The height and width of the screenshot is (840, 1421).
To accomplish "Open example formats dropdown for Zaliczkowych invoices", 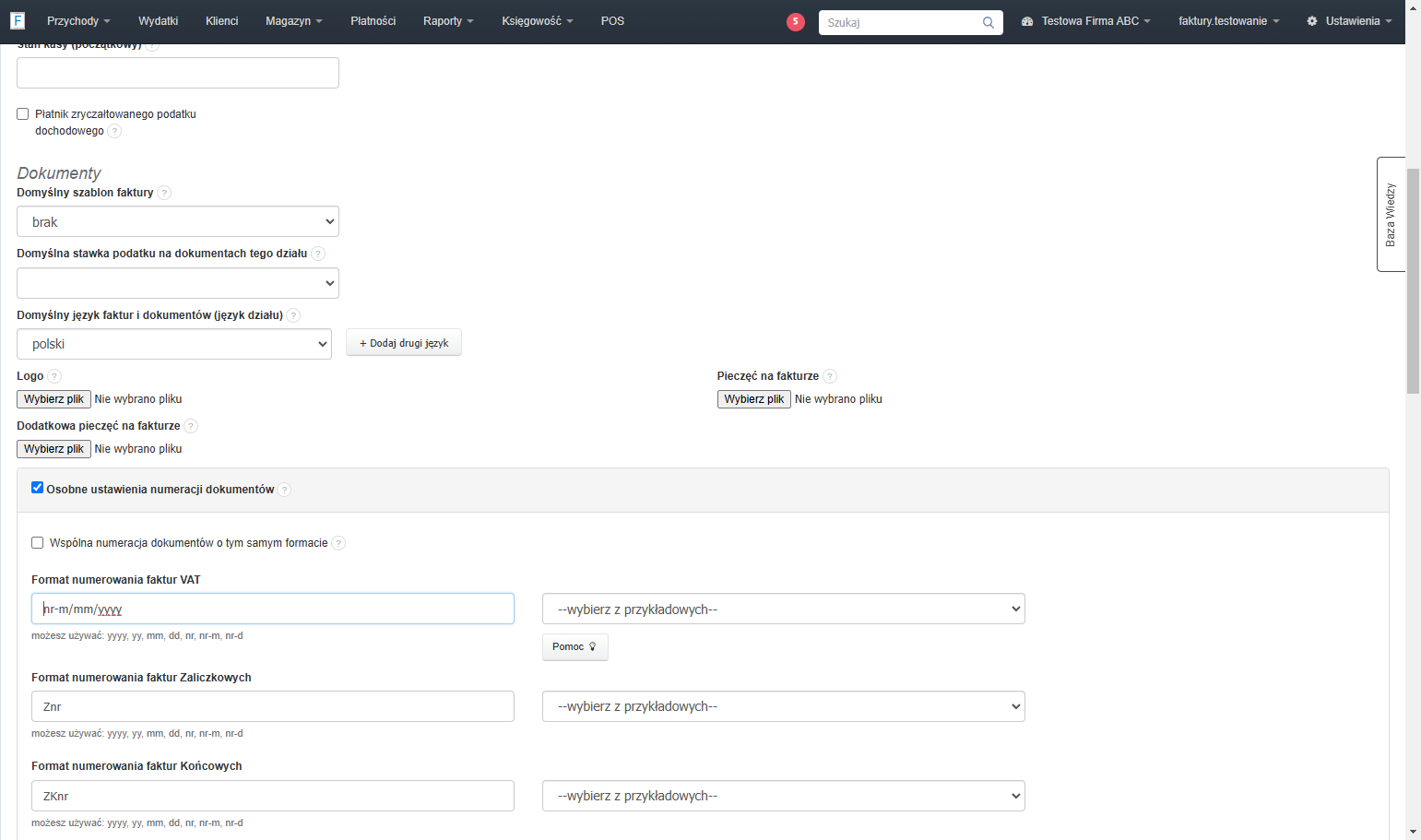I will point(784,706).
